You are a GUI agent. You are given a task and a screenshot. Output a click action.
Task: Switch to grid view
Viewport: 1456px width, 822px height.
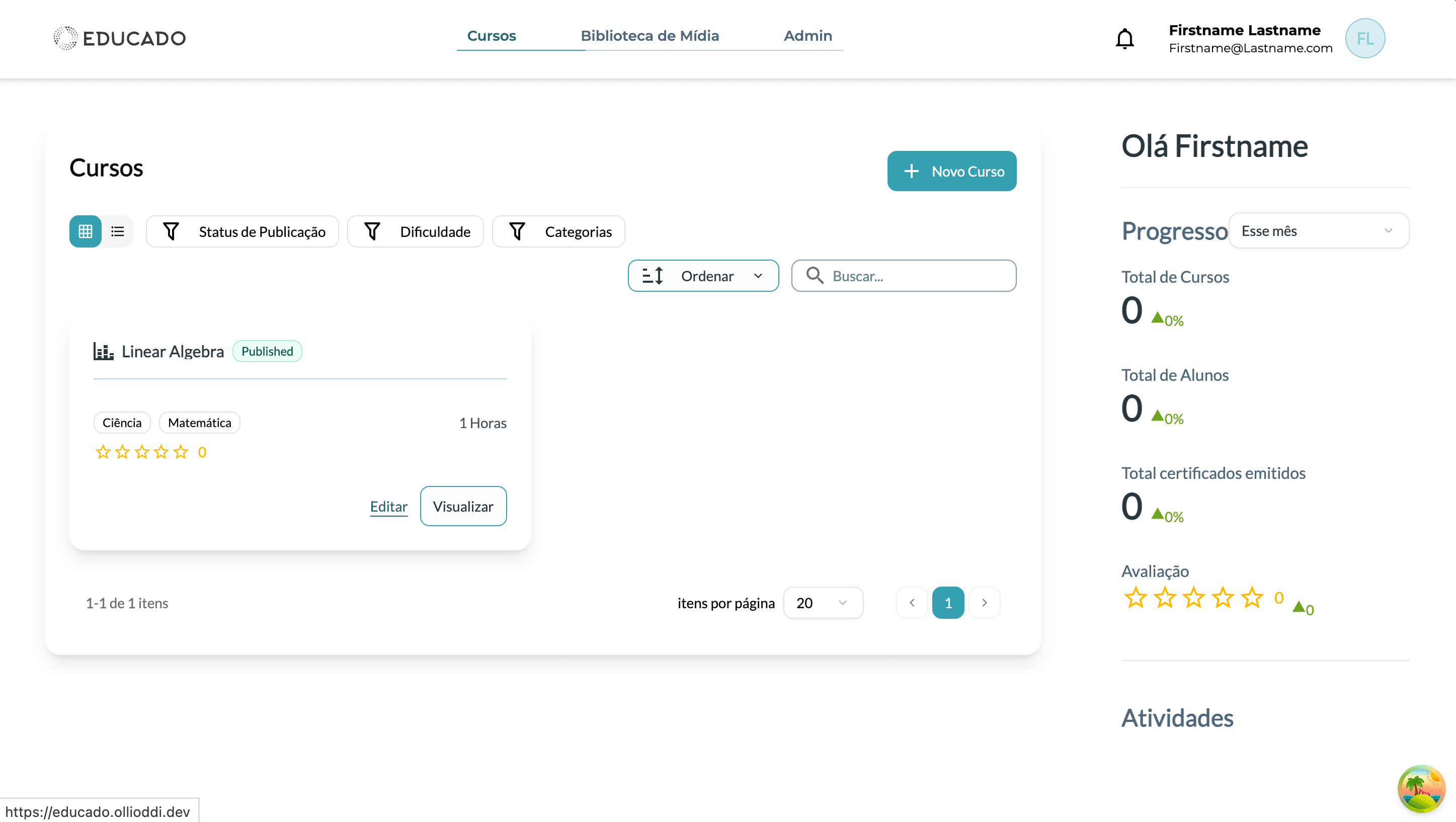coord(86,231)
